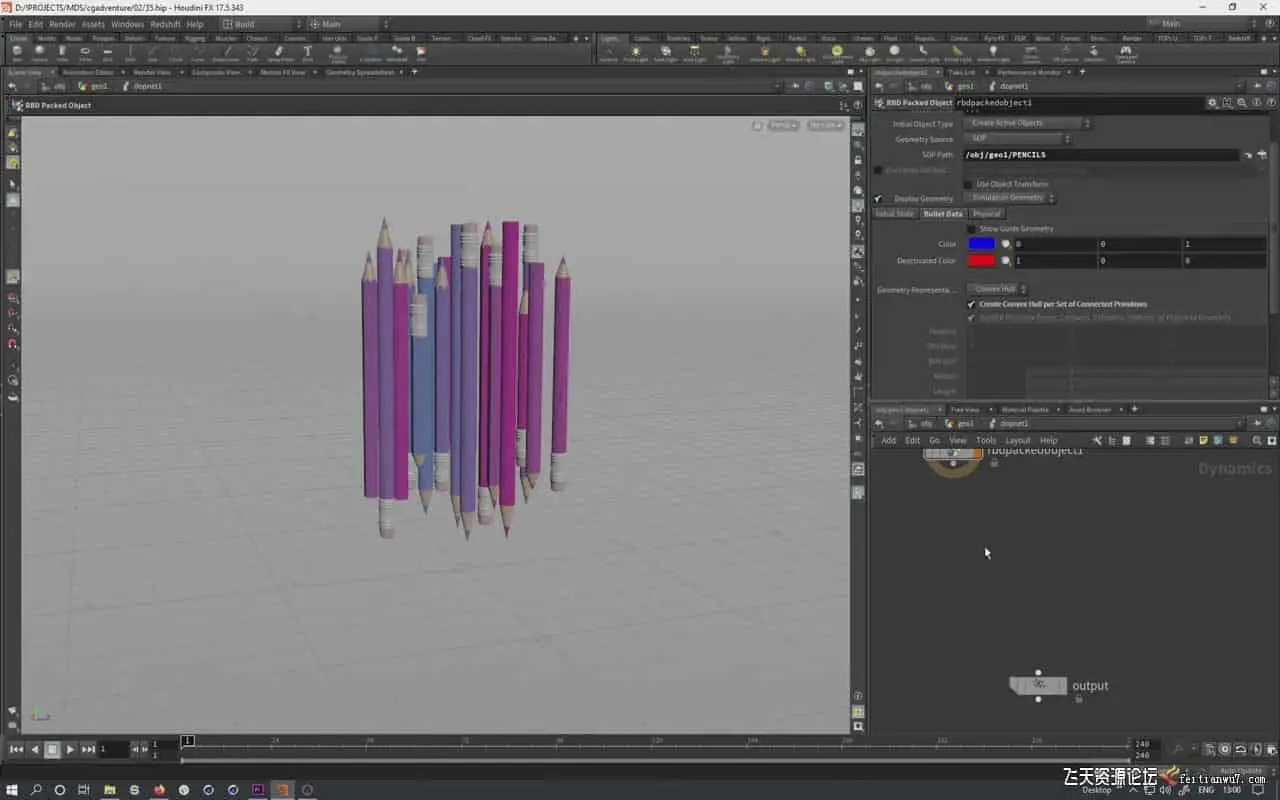Select the Environment Light shelf tool

click(837, 53)
